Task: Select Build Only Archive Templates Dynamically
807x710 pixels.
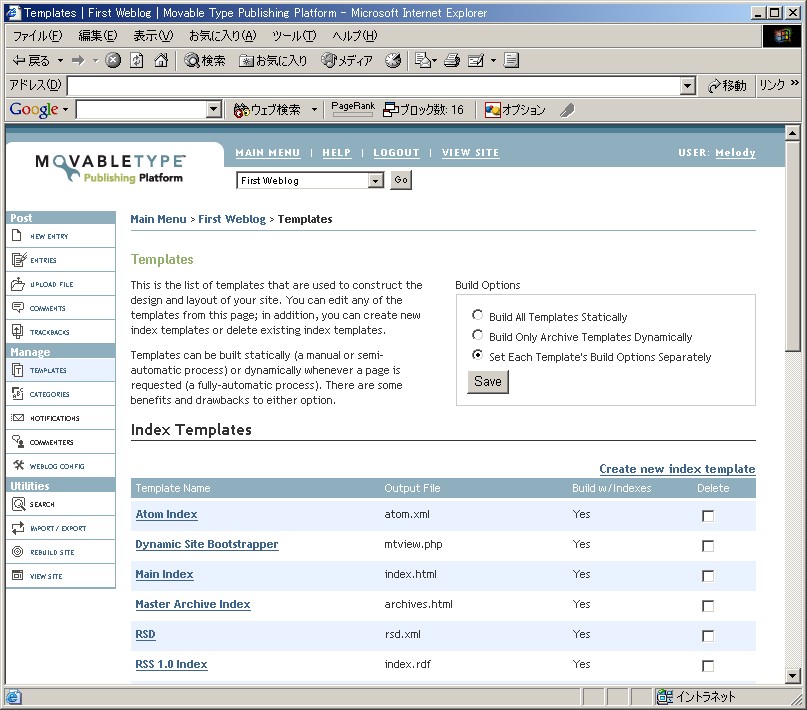Action: (478, 335)
